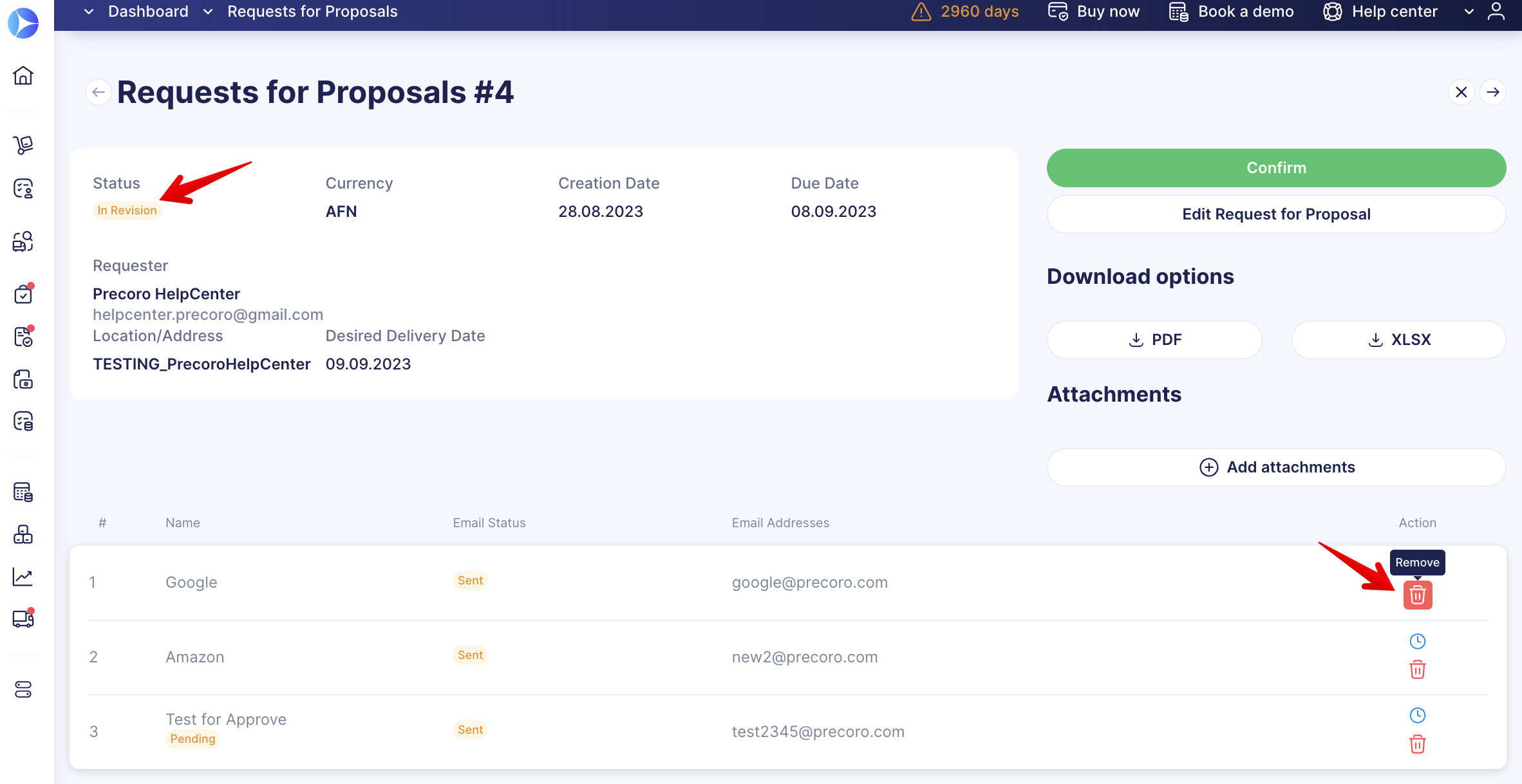
Task: Click the AFN currency value
Action: 341,212
